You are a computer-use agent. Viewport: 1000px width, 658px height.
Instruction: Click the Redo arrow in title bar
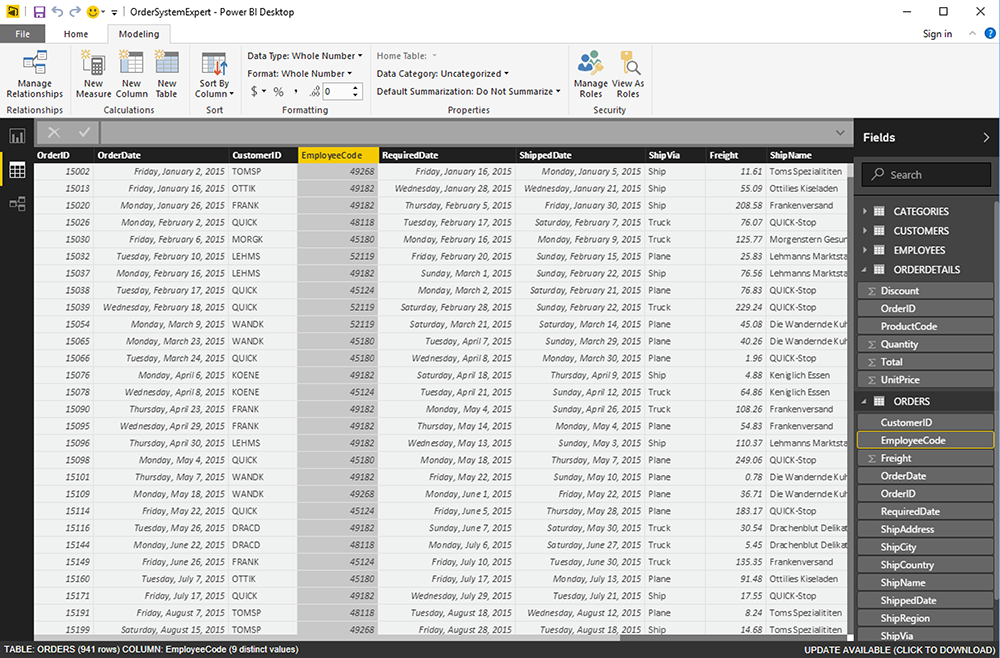pos(75,11)
